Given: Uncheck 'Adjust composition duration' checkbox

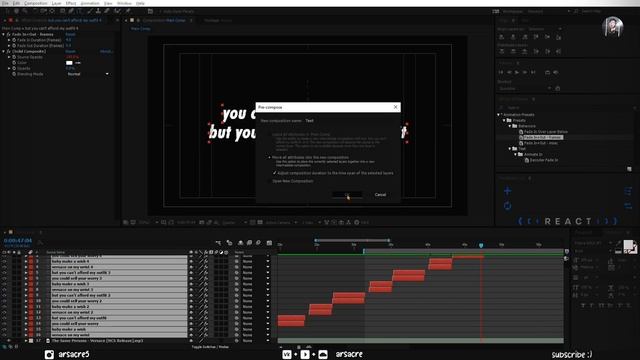Looking at the screenshot, I should pos(274,173).
